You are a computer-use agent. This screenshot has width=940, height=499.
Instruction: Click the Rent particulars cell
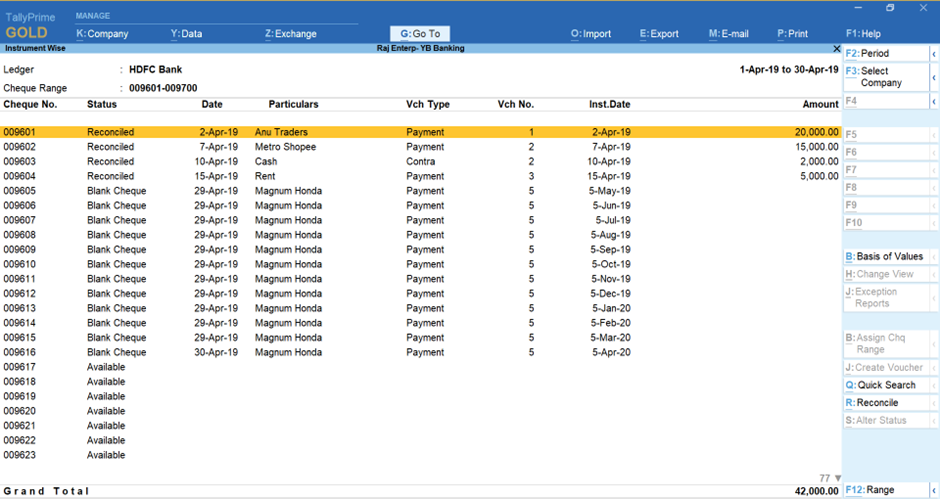click(x=265, y=176)
